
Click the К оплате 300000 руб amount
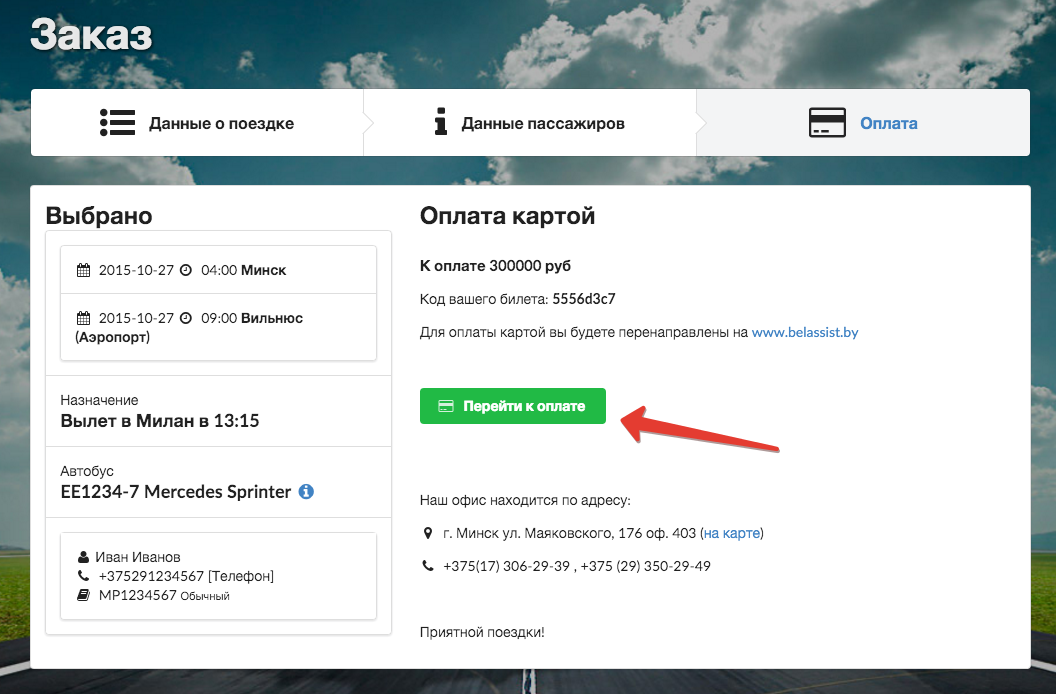click(495, 265)
